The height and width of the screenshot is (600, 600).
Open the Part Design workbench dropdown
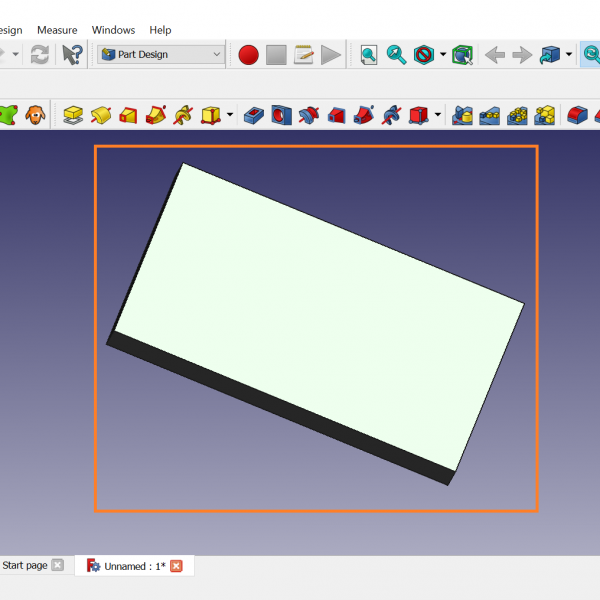(160, 55)
